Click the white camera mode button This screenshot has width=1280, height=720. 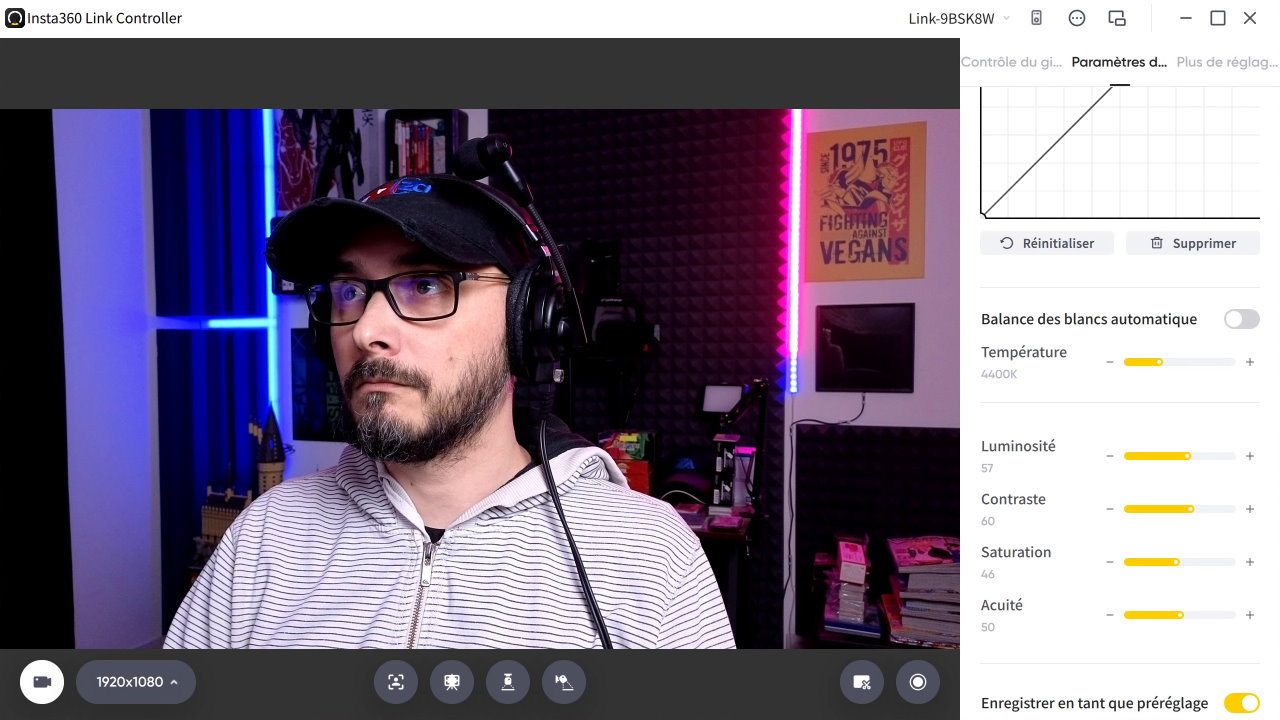tap(42, 682)
